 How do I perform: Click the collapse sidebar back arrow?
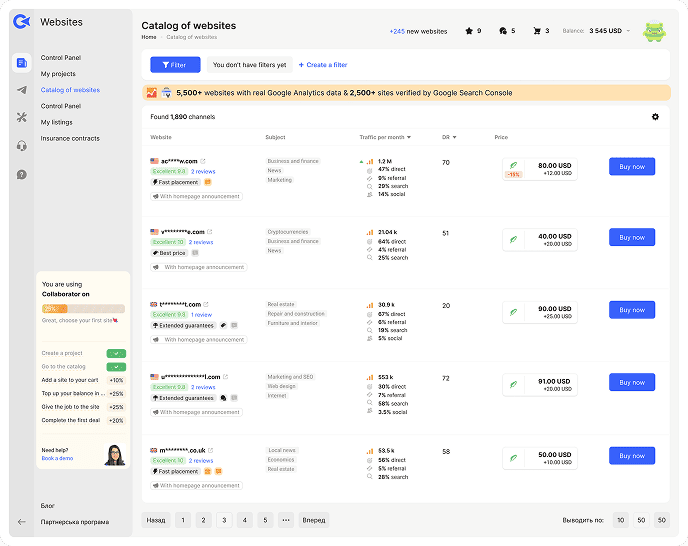click(x=22, y=521)
